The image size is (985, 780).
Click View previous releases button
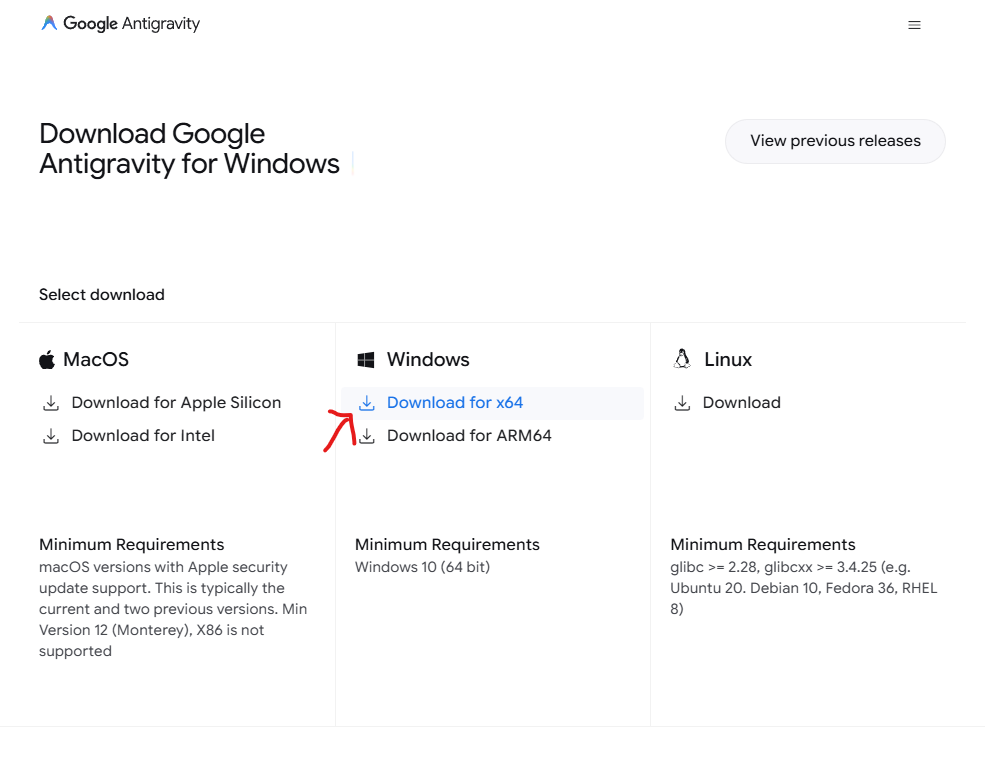[x=835, y=141]
